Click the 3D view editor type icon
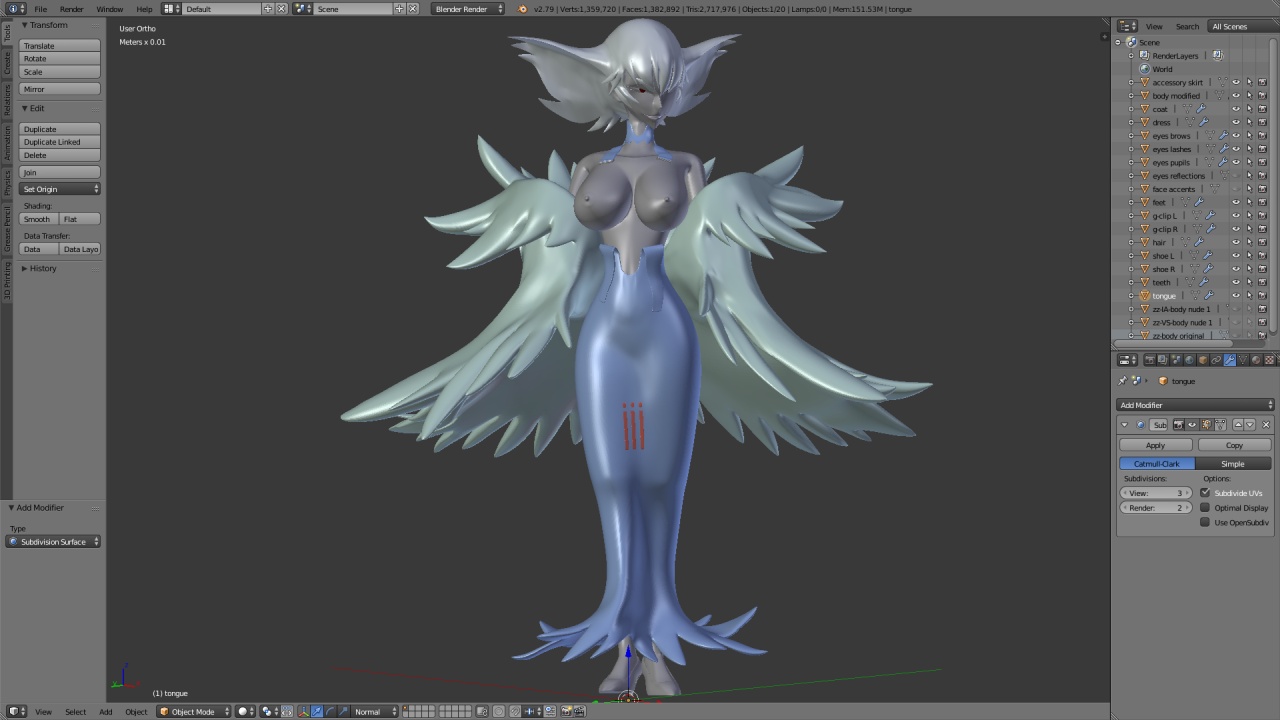Viewport: 1280px width, 720px height. [x=15, y=711]
